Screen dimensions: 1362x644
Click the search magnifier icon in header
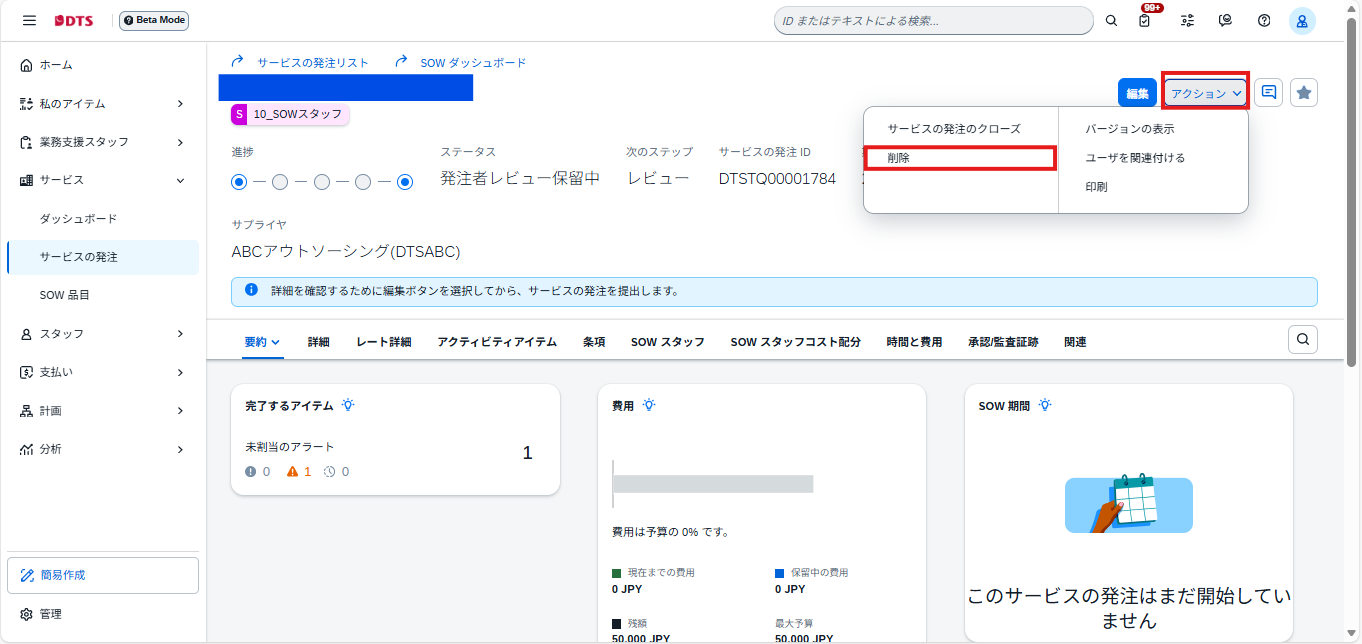pos(1111,21)
